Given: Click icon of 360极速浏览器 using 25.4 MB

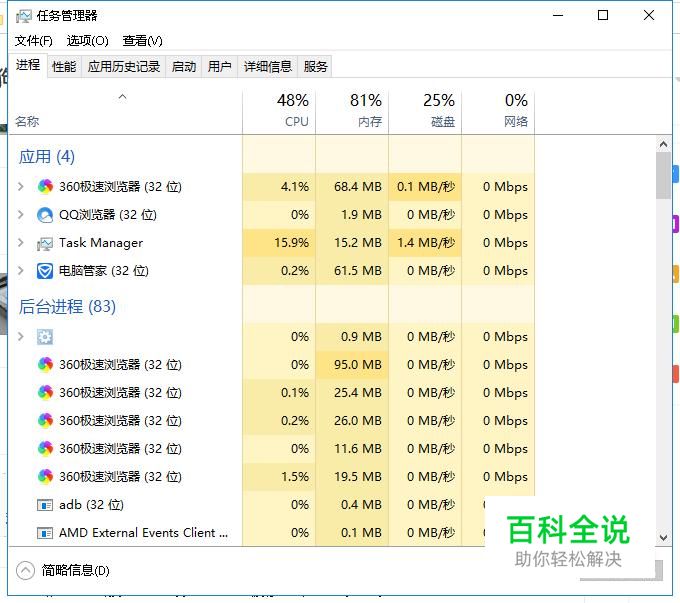Looking at the screenshot, I should 45,393.
